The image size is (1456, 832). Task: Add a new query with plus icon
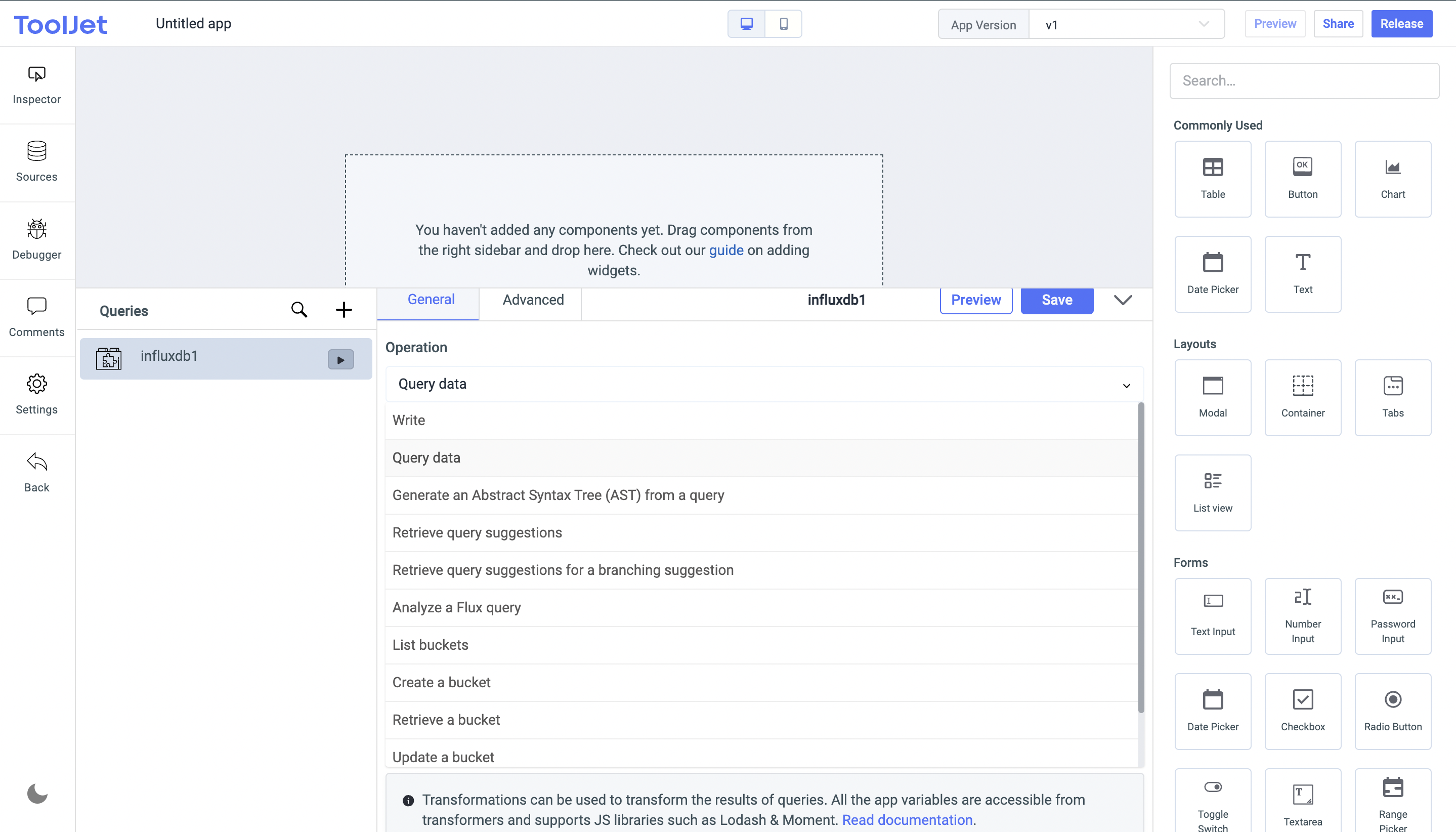pos(344,310)
